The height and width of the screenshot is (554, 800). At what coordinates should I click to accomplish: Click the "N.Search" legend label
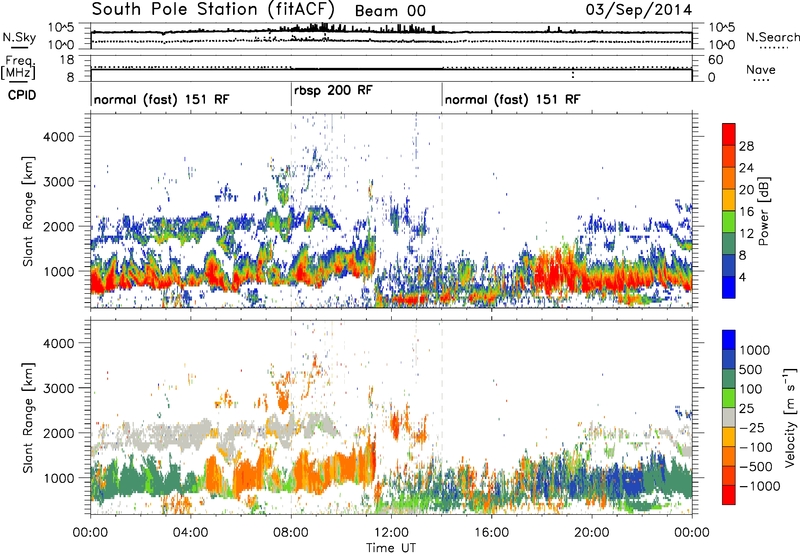[772, 37]
